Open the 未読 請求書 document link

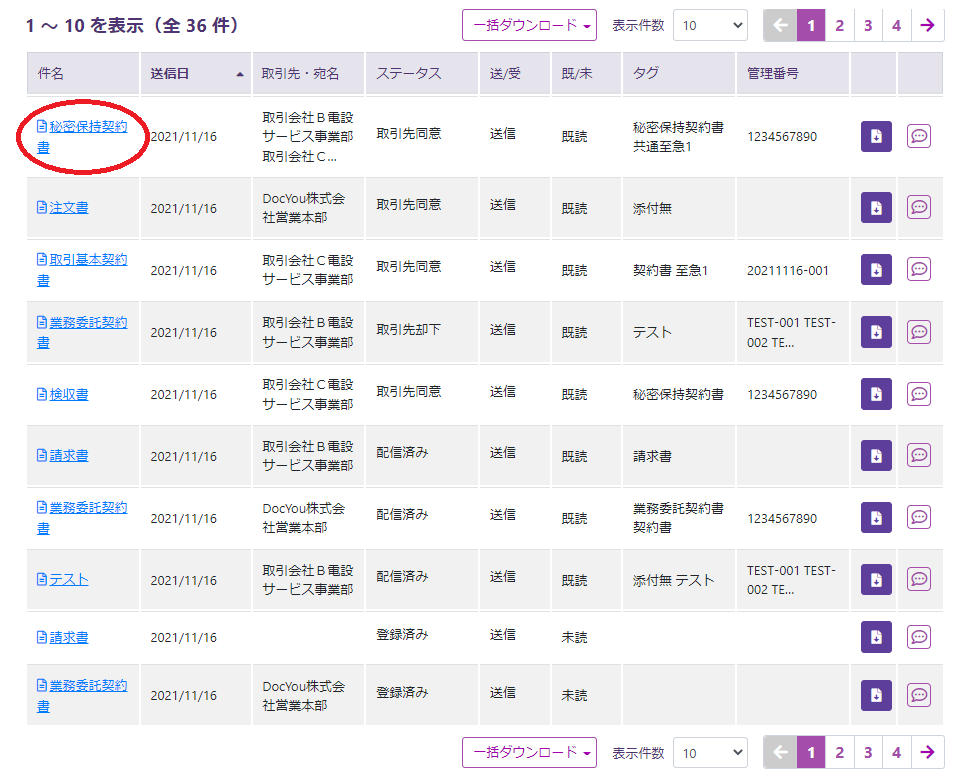point(63,637)
